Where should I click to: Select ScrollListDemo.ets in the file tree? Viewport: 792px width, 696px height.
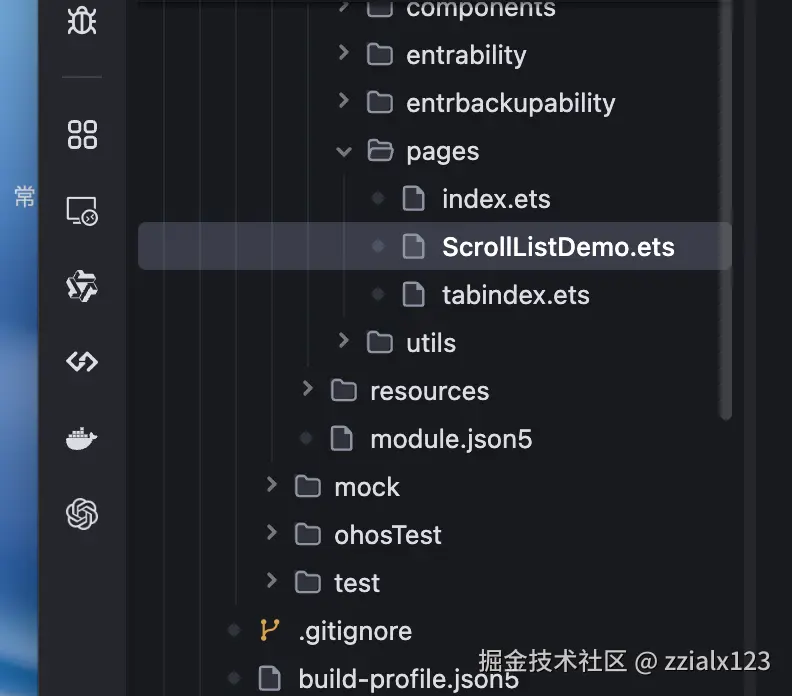pyautogui.click(x=557, y=247)
